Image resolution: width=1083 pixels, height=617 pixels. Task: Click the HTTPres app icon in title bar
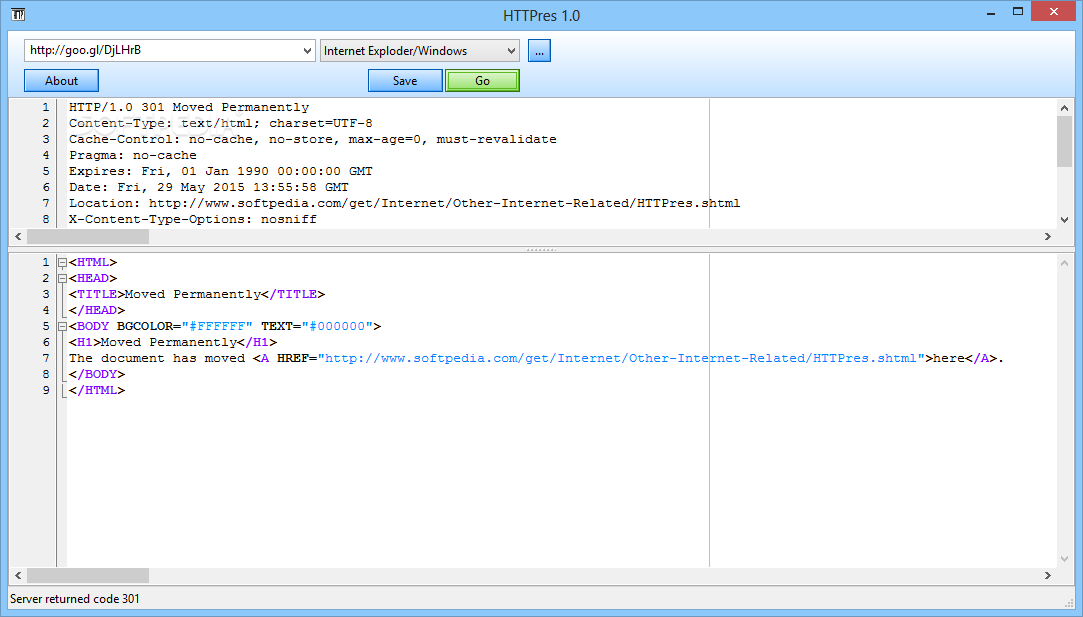[x=18, y=14]
